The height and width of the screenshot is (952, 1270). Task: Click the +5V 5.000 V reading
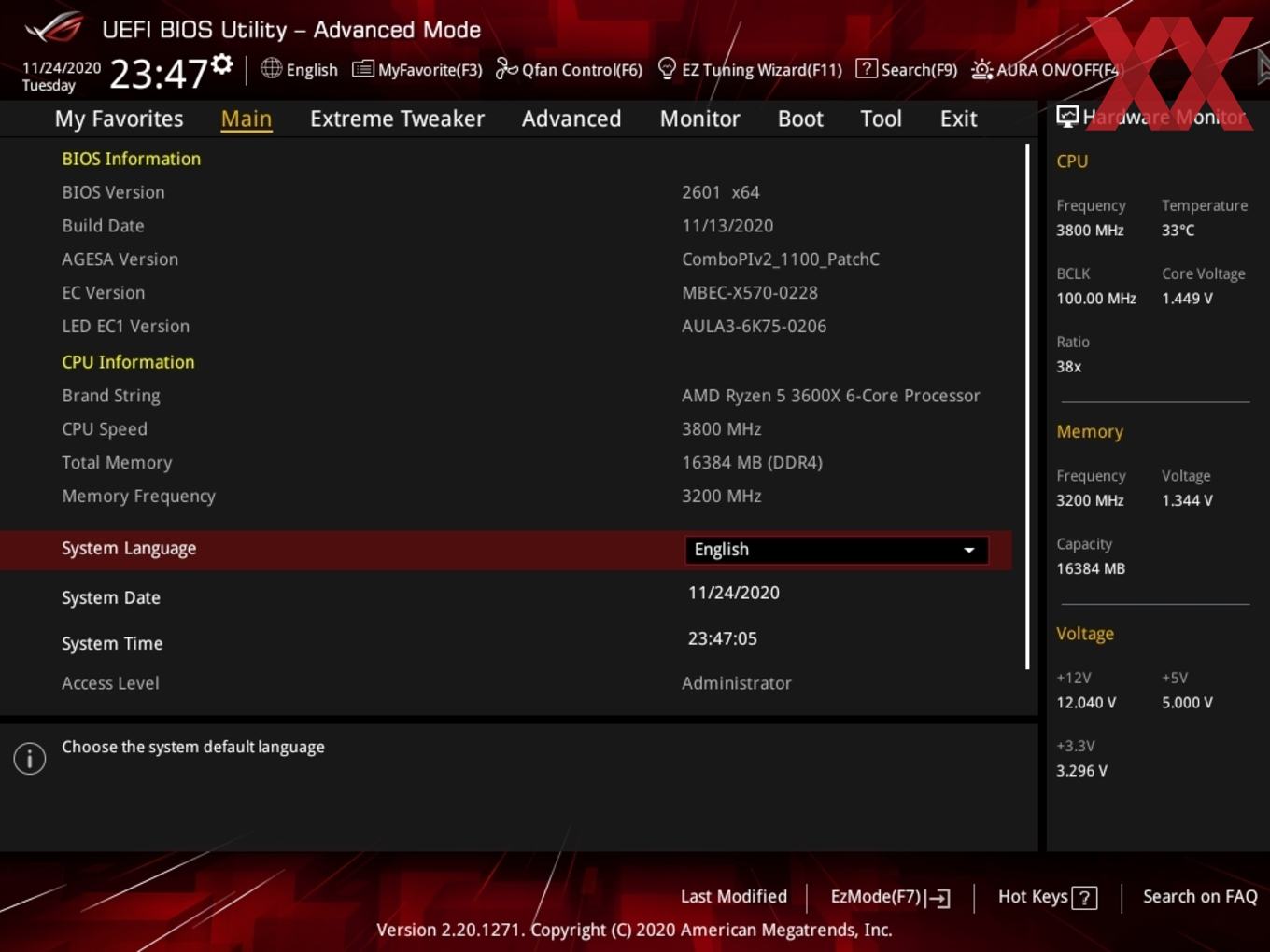pos(1188,703)
